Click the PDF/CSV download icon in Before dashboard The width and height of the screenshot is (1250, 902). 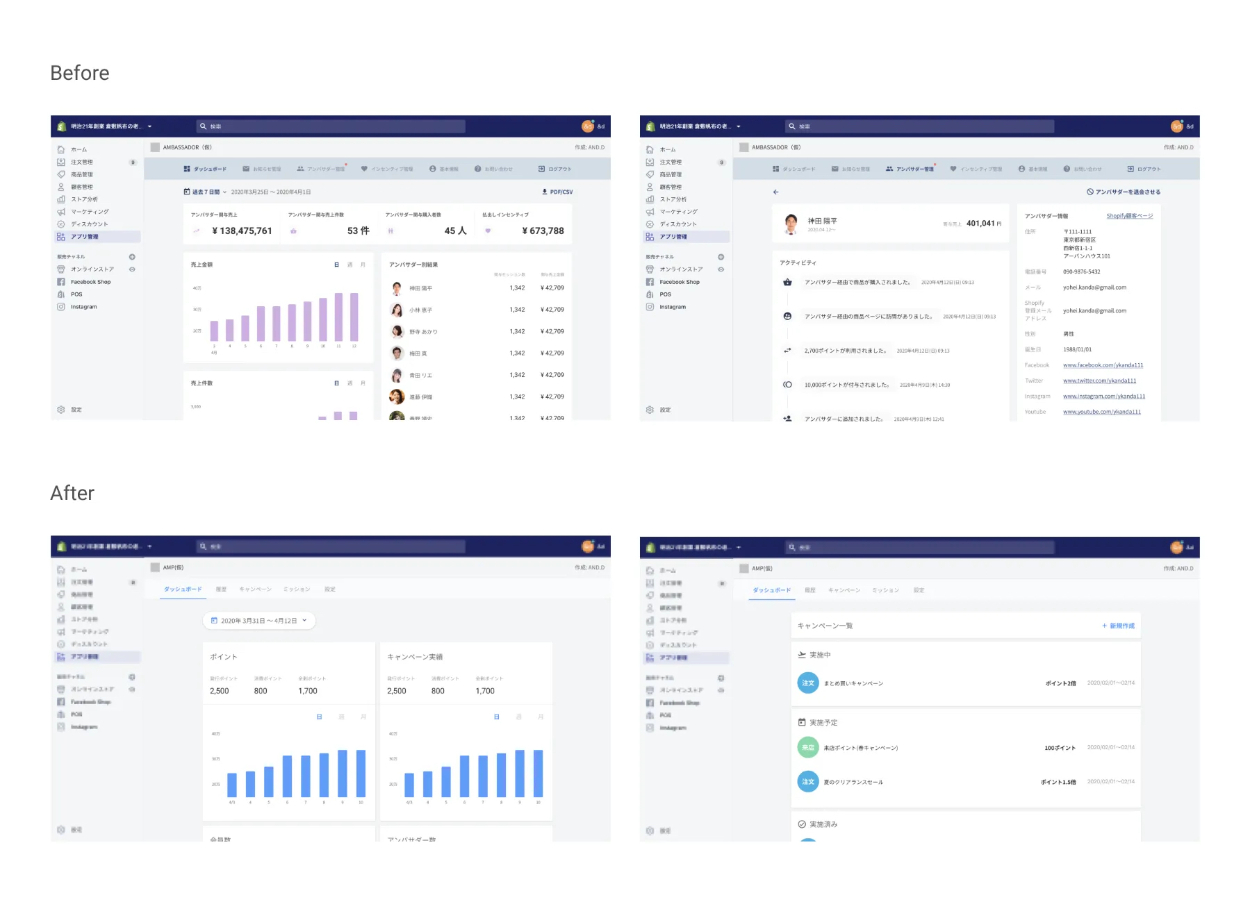tap(544, 191)
